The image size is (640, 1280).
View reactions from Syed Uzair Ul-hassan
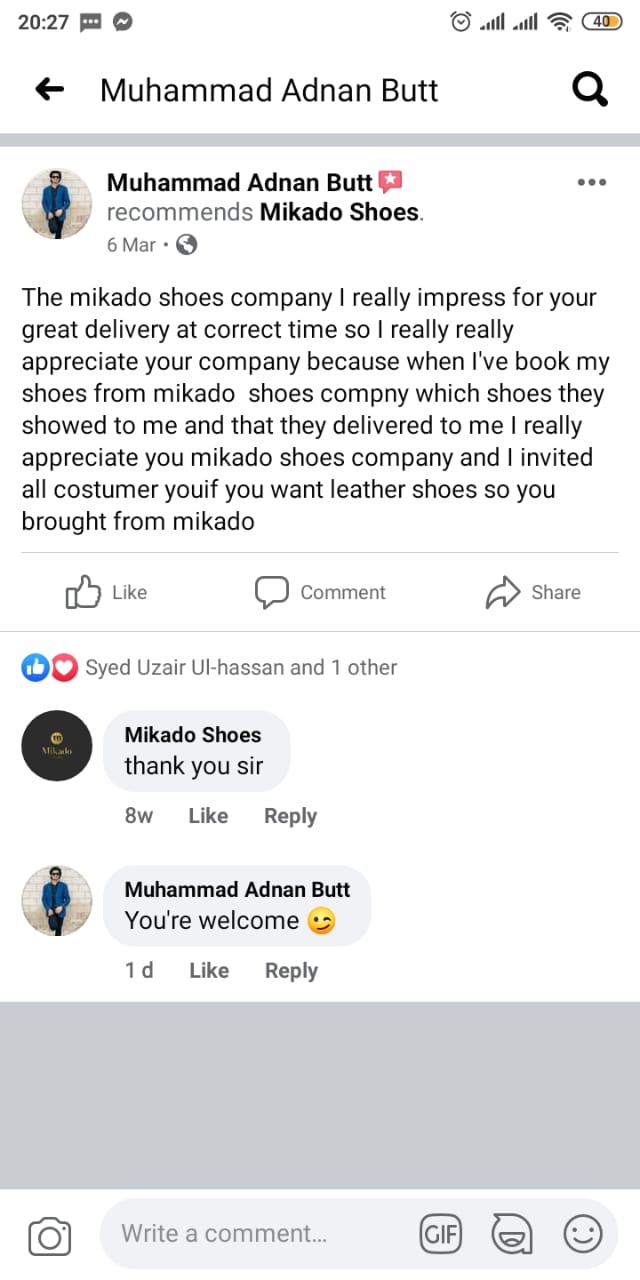coord(240,668)
